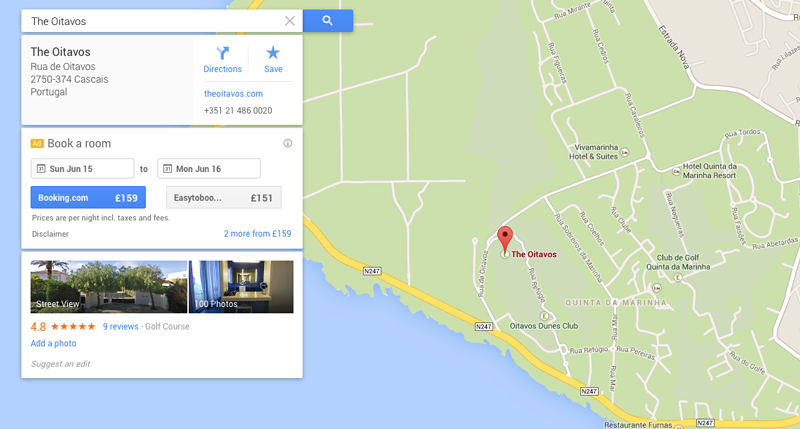This screenshot has width=800, height=429.
Task: Open the Sun Jun 15 check-in date picker
Action: click(x=83, y=168)
